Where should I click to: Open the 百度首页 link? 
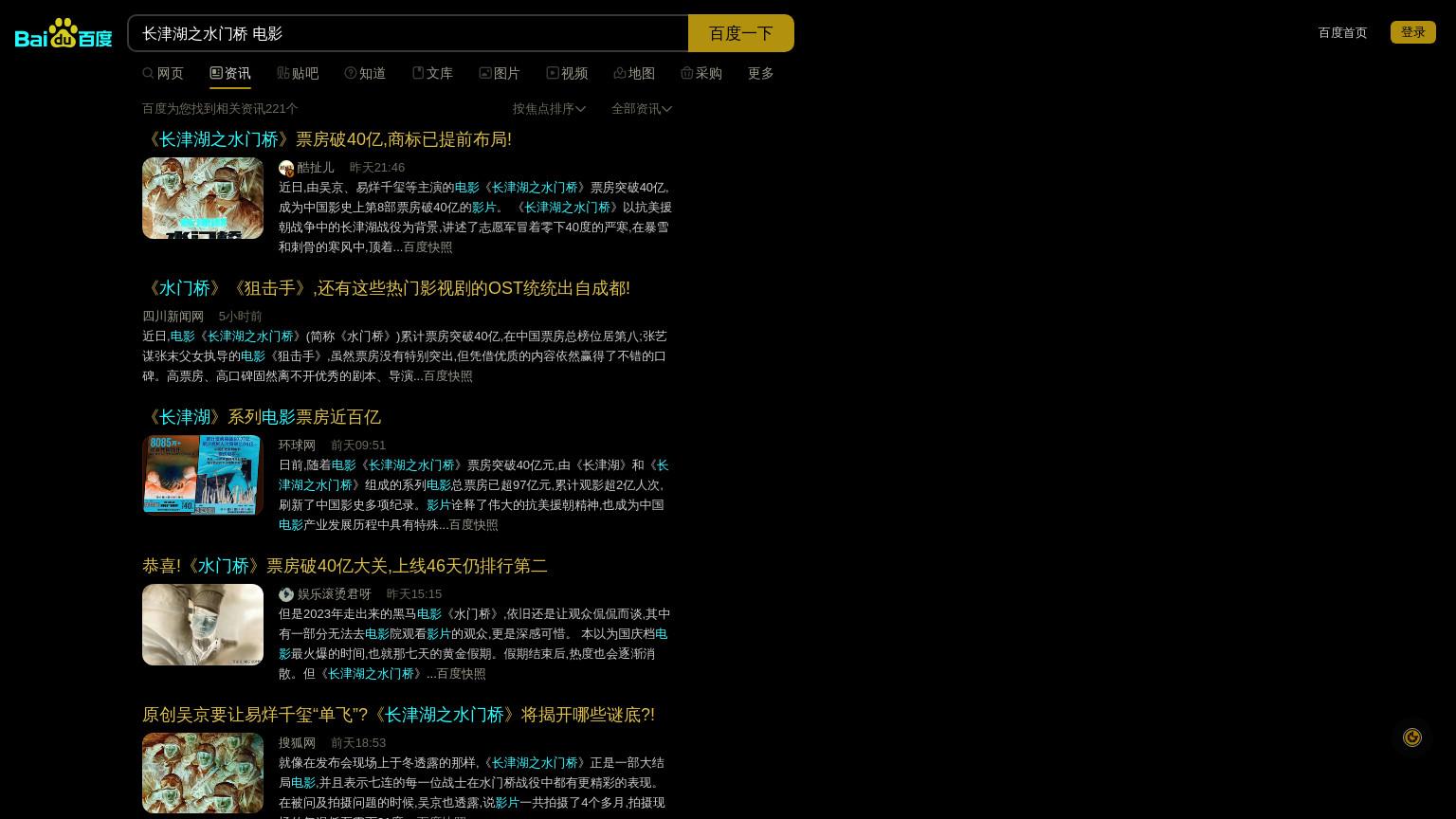pyautogui.click(x=1343, y=32)
